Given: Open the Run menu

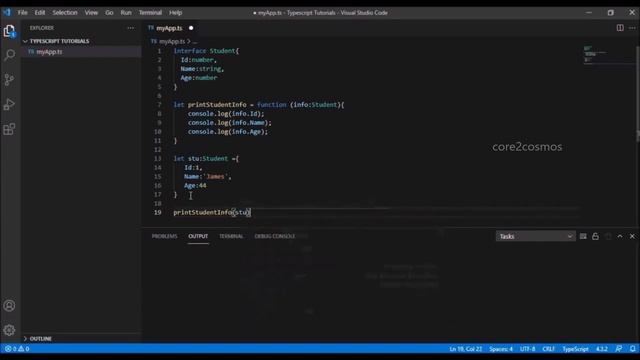Looking at the screenshot, I should (x=126, y=13).
